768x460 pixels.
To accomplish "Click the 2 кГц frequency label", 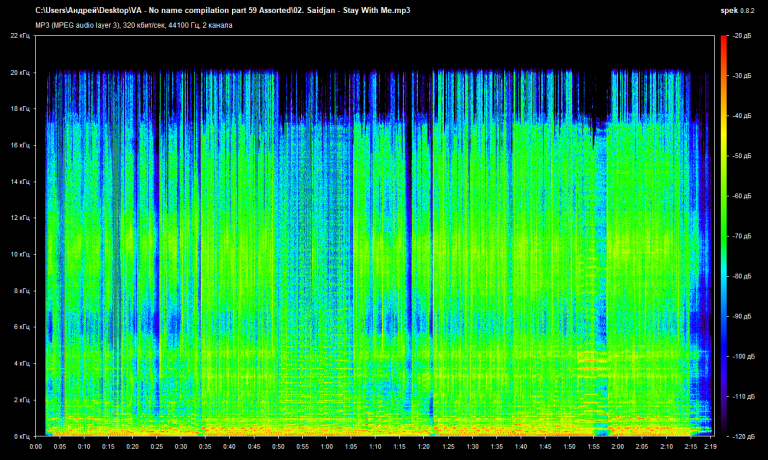I will point(22,400).
